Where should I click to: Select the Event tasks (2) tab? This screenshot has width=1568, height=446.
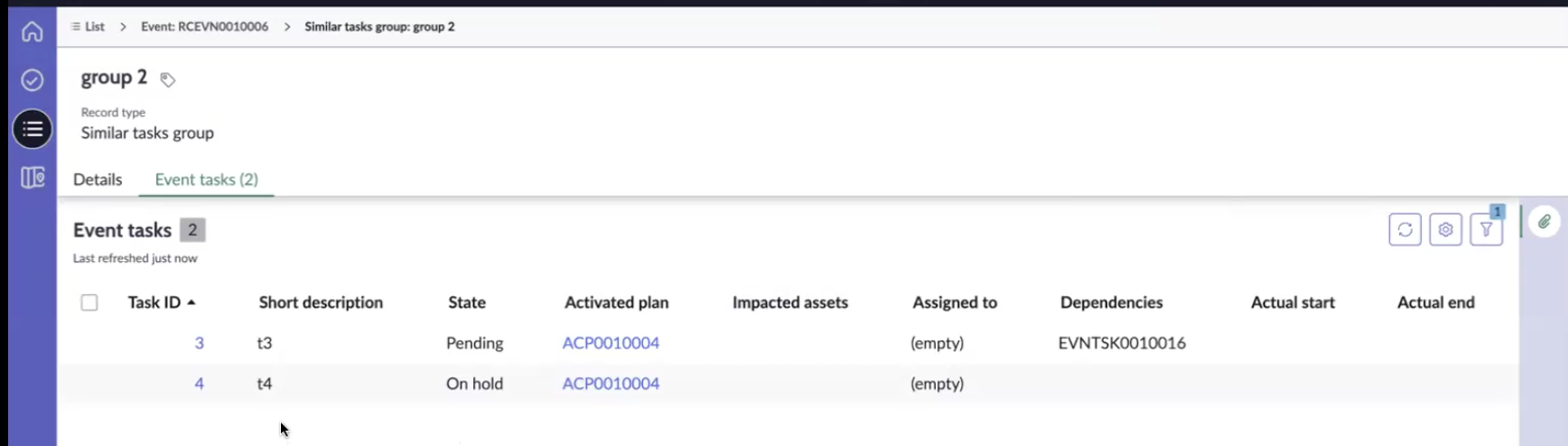(206, 180)
